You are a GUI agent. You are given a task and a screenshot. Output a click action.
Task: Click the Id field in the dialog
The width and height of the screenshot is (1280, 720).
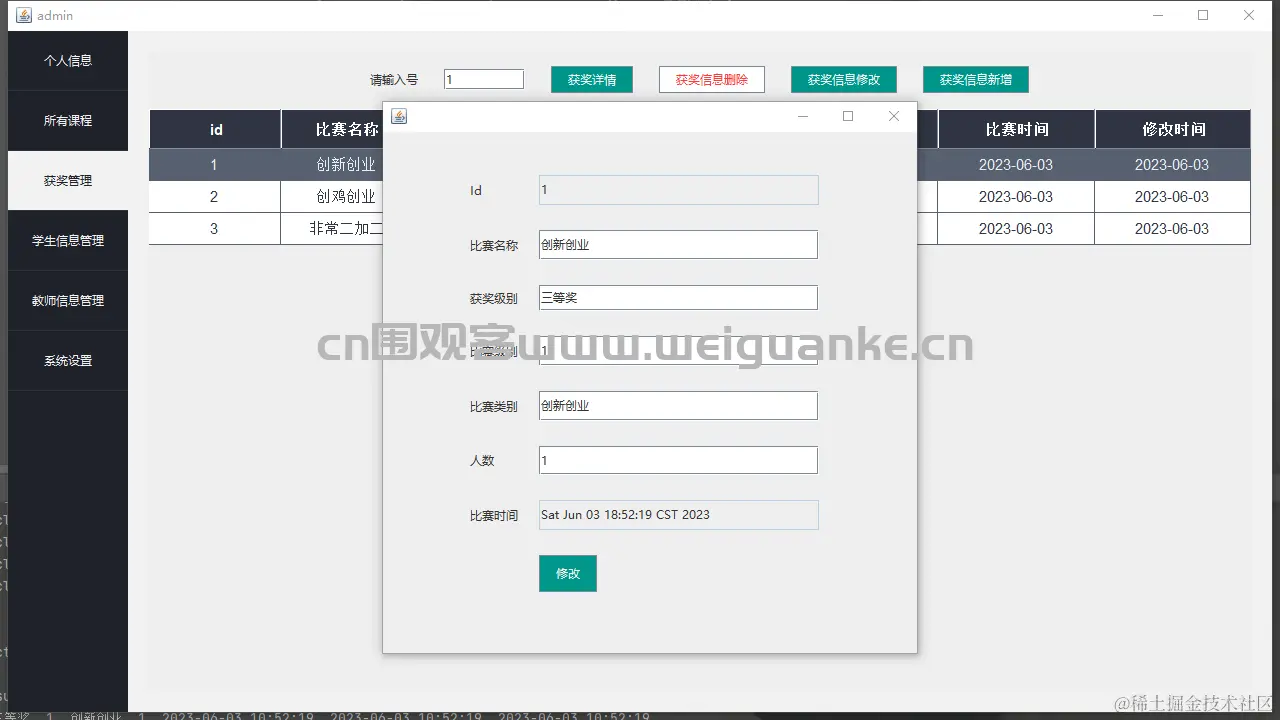pyautogui.click(x=678, y=190)
